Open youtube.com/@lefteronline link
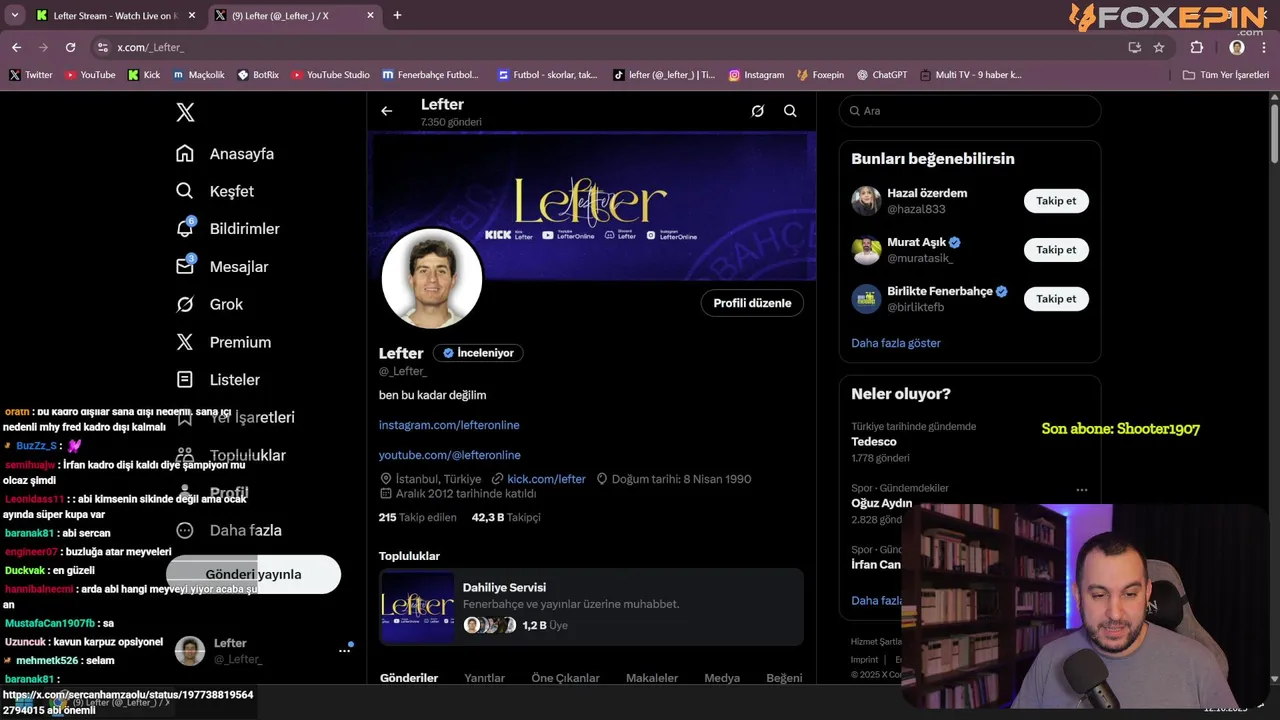Image resolution: width=1280 pixels, height=720 pixels. (450, 455)
